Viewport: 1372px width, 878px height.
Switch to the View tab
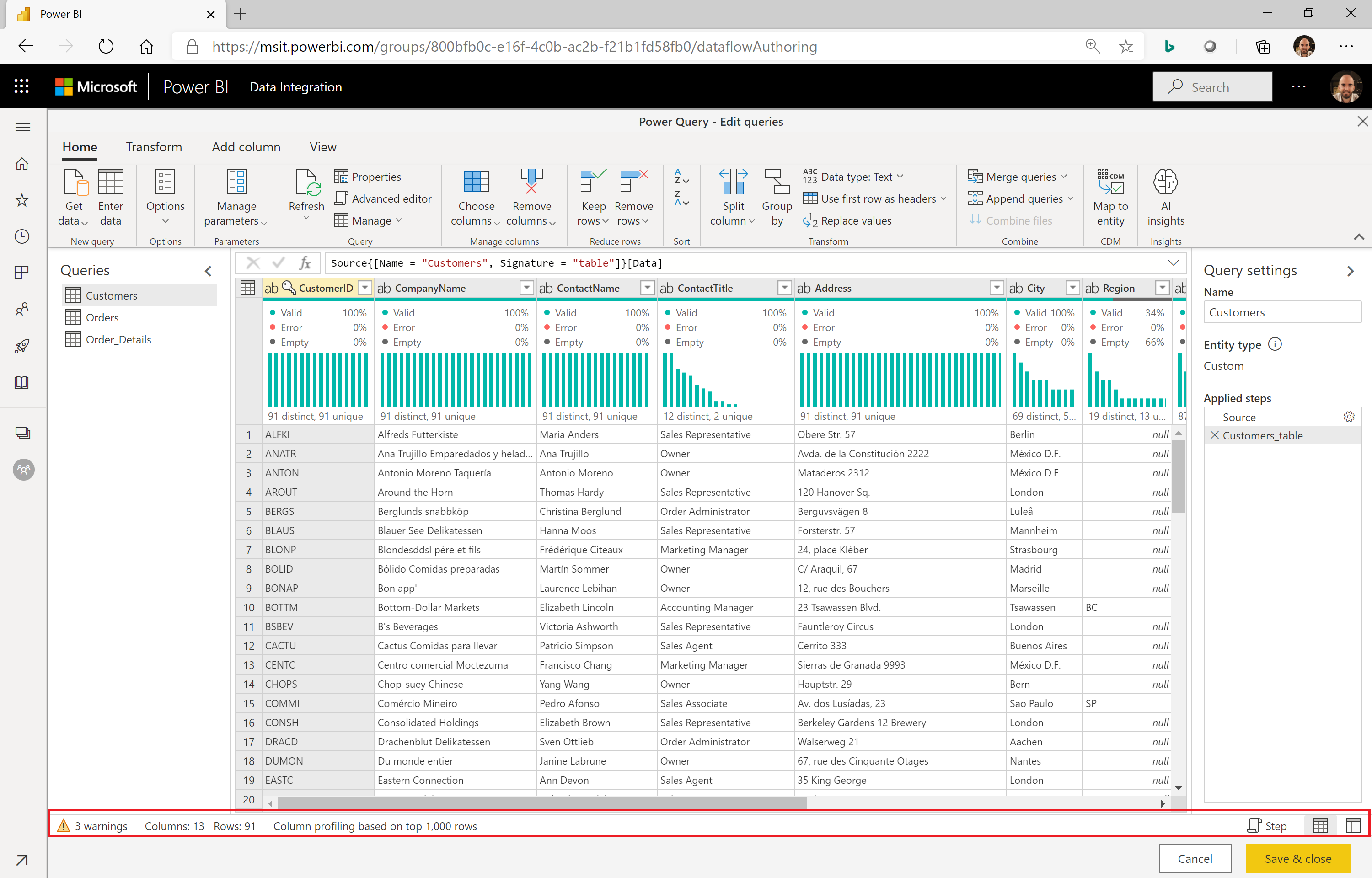tap(322, 147)
